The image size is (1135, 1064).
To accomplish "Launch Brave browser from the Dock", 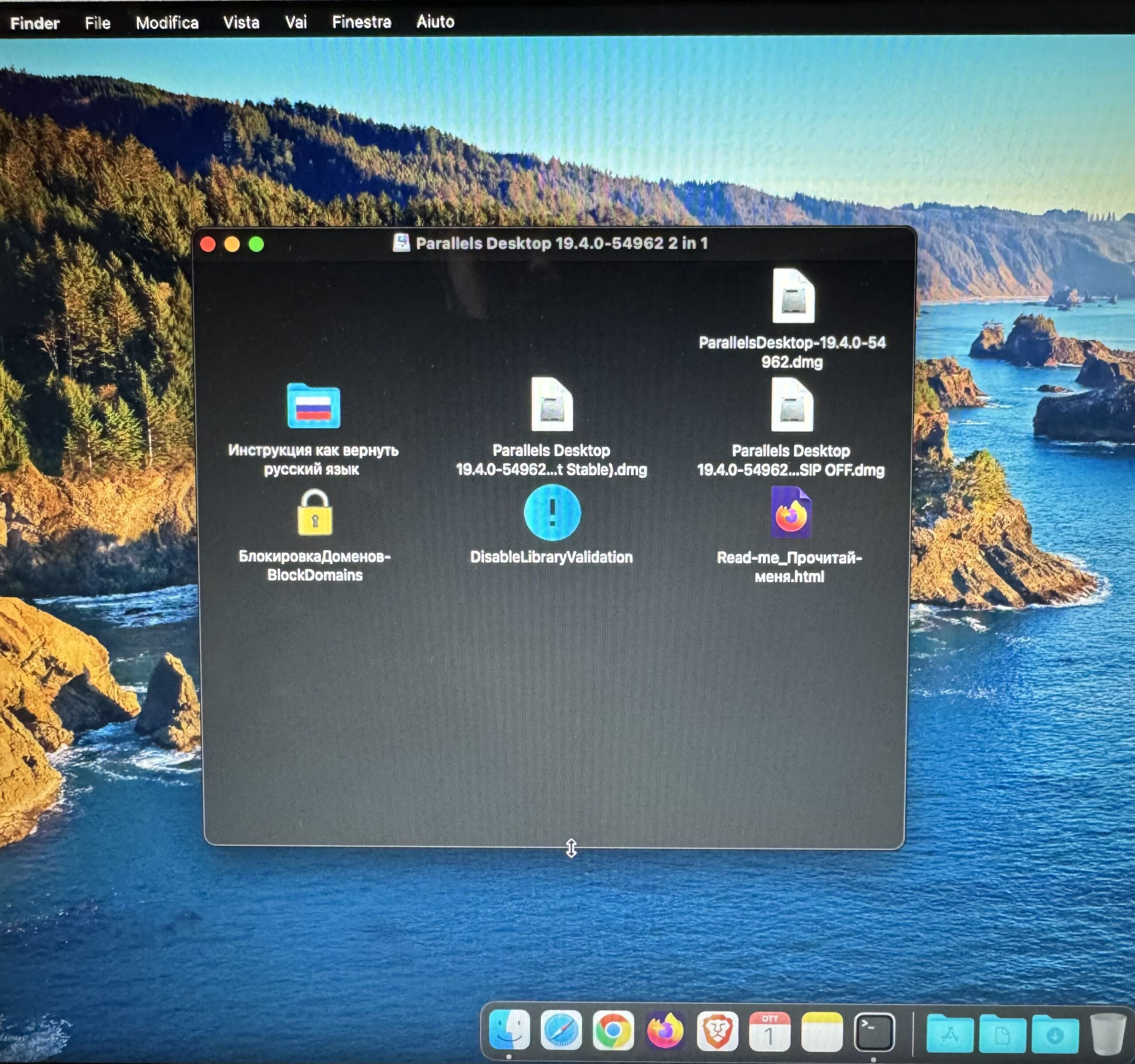I will tap(717, 1031).
